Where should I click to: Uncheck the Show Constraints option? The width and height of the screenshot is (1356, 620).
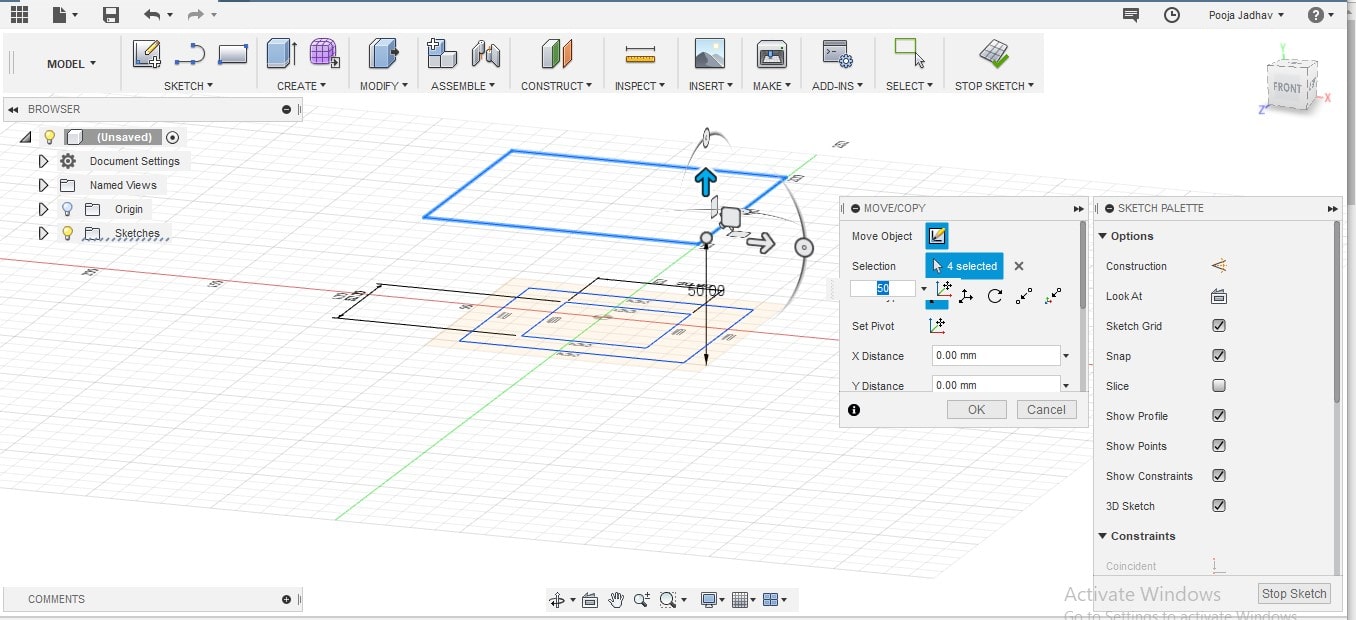point(1218,476)
